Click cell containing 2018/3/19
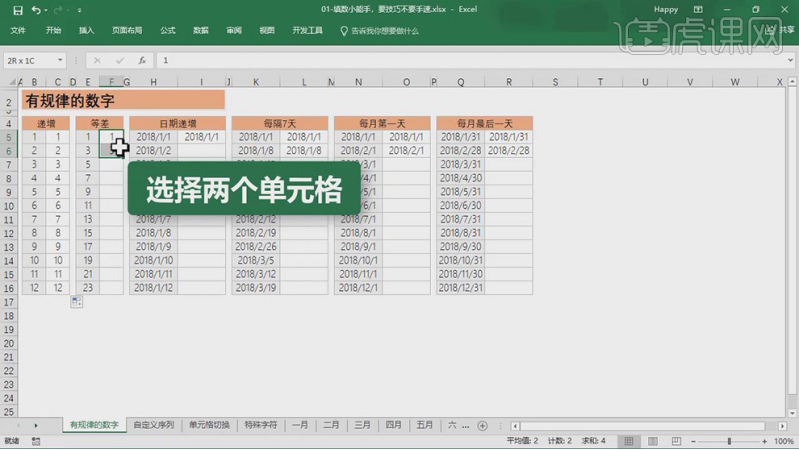The height and width of the screenshot is (450, 799). click(x=256, y=288)
